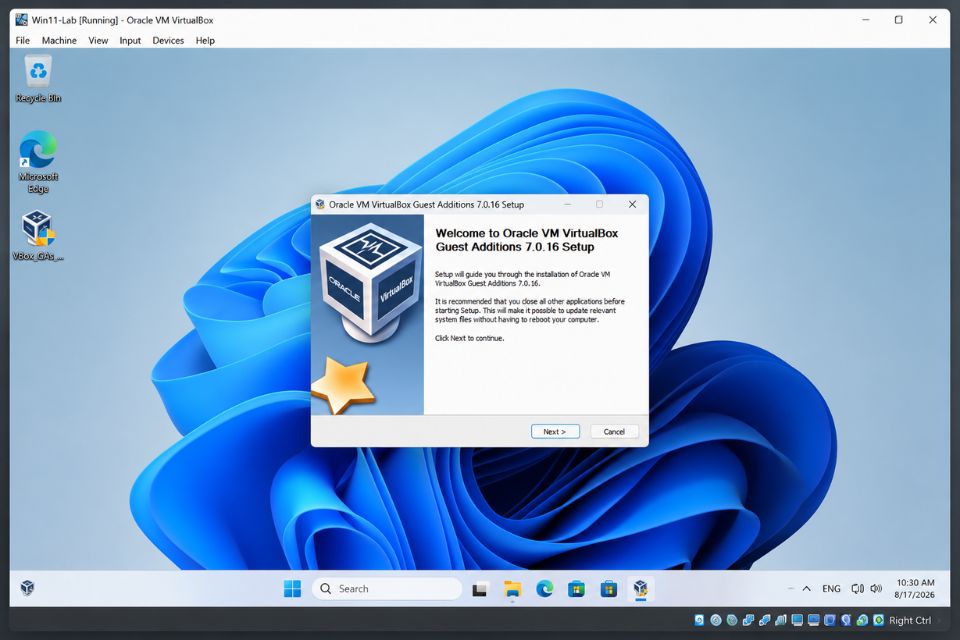960x640 pixels.
Task: Click the optical disc status icon
Action: pos(716,620)
